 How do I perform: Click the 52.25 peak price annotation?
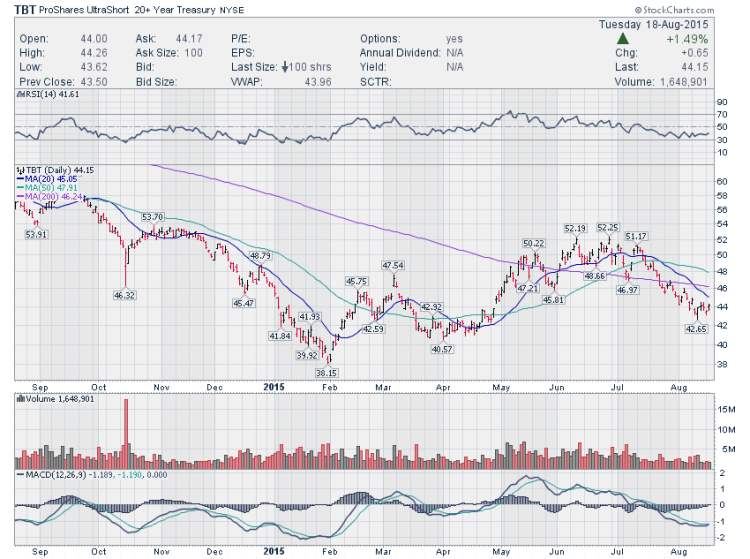(x=608, y=227)
